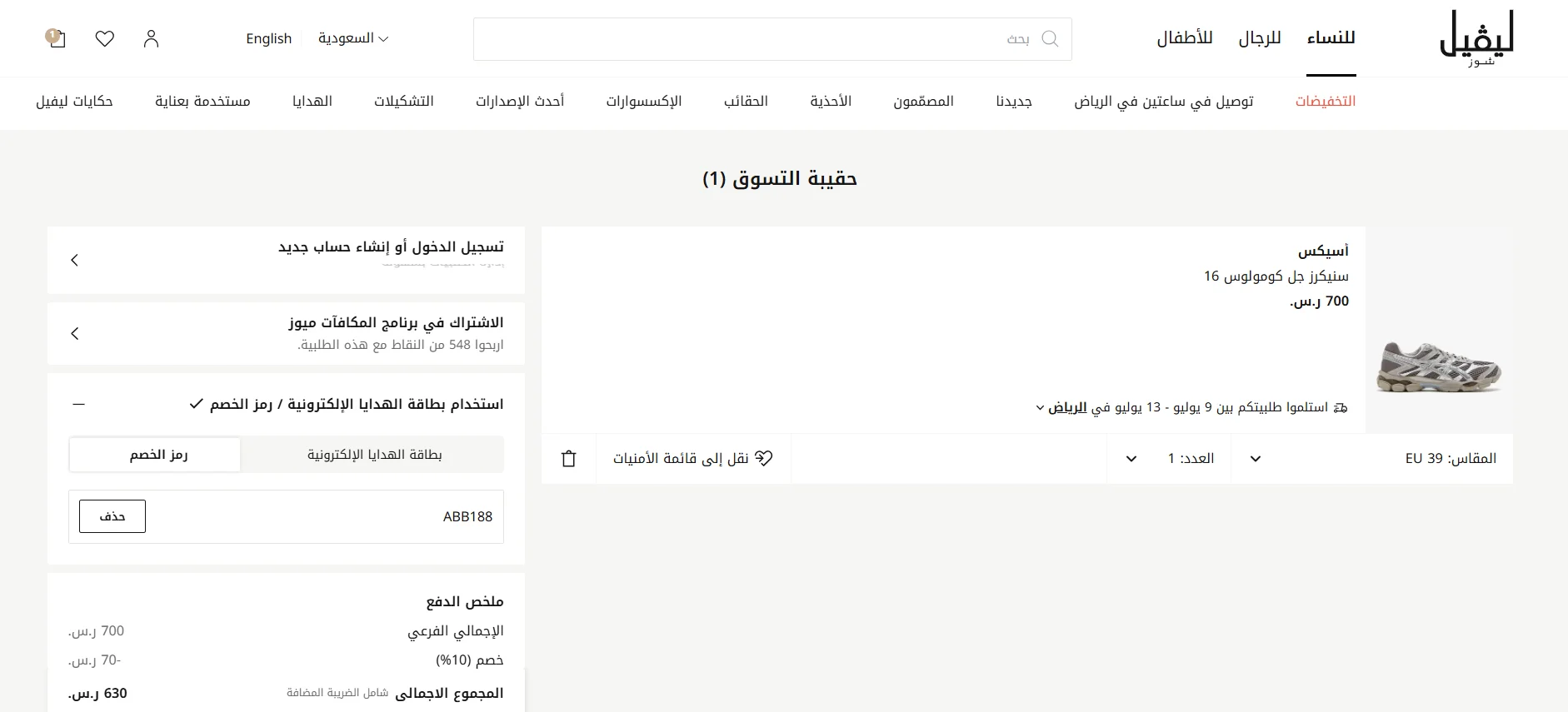This screenshot has height=712, width=1568.
Task: Open the السعودية country dropdown
Action: (x=353, y=38)
